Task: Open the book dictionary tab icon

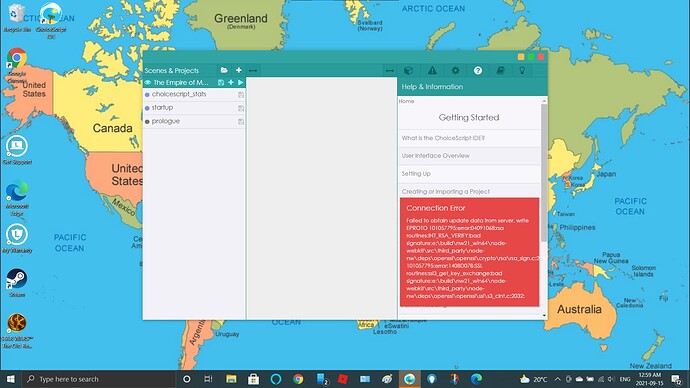Action: tap(500, 70)
